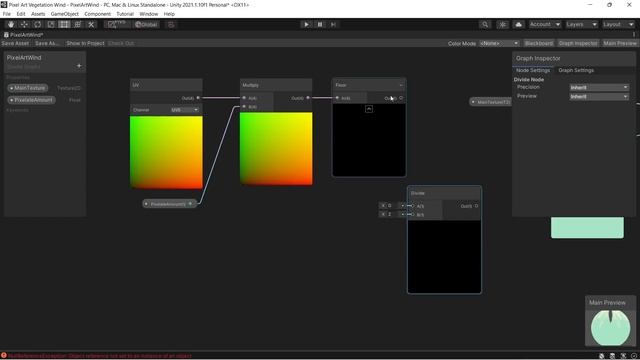Select the Move tool in Unity toolbar

pyautogui.click(x=24, y=24)
